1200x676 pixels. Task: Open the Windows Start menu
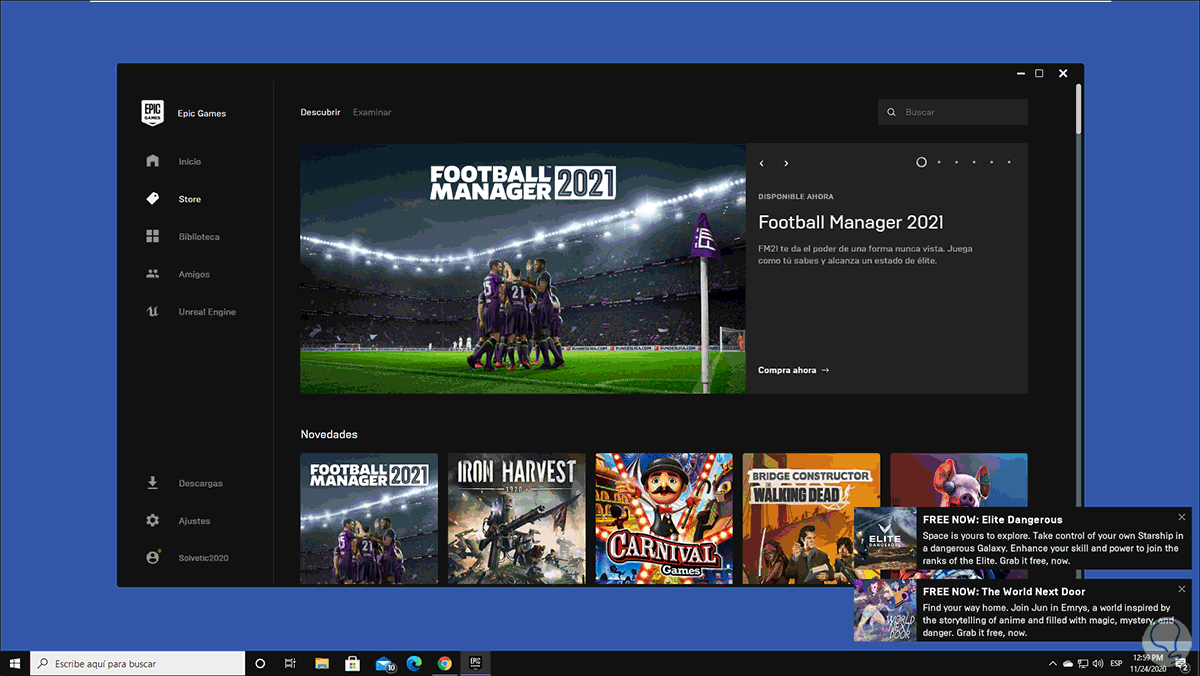click(15, 663)
